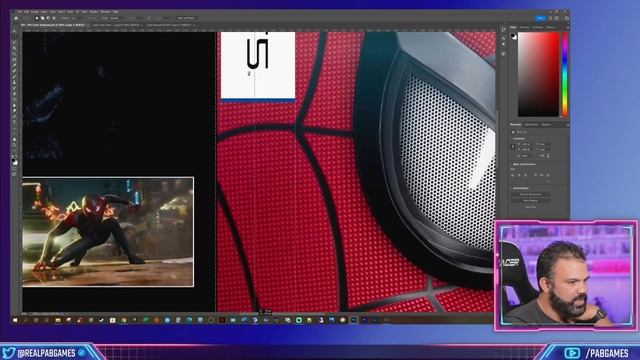Viewport: 640px width, 360px height.
Task: Switch to the second document tab
Action: point(117,25)
